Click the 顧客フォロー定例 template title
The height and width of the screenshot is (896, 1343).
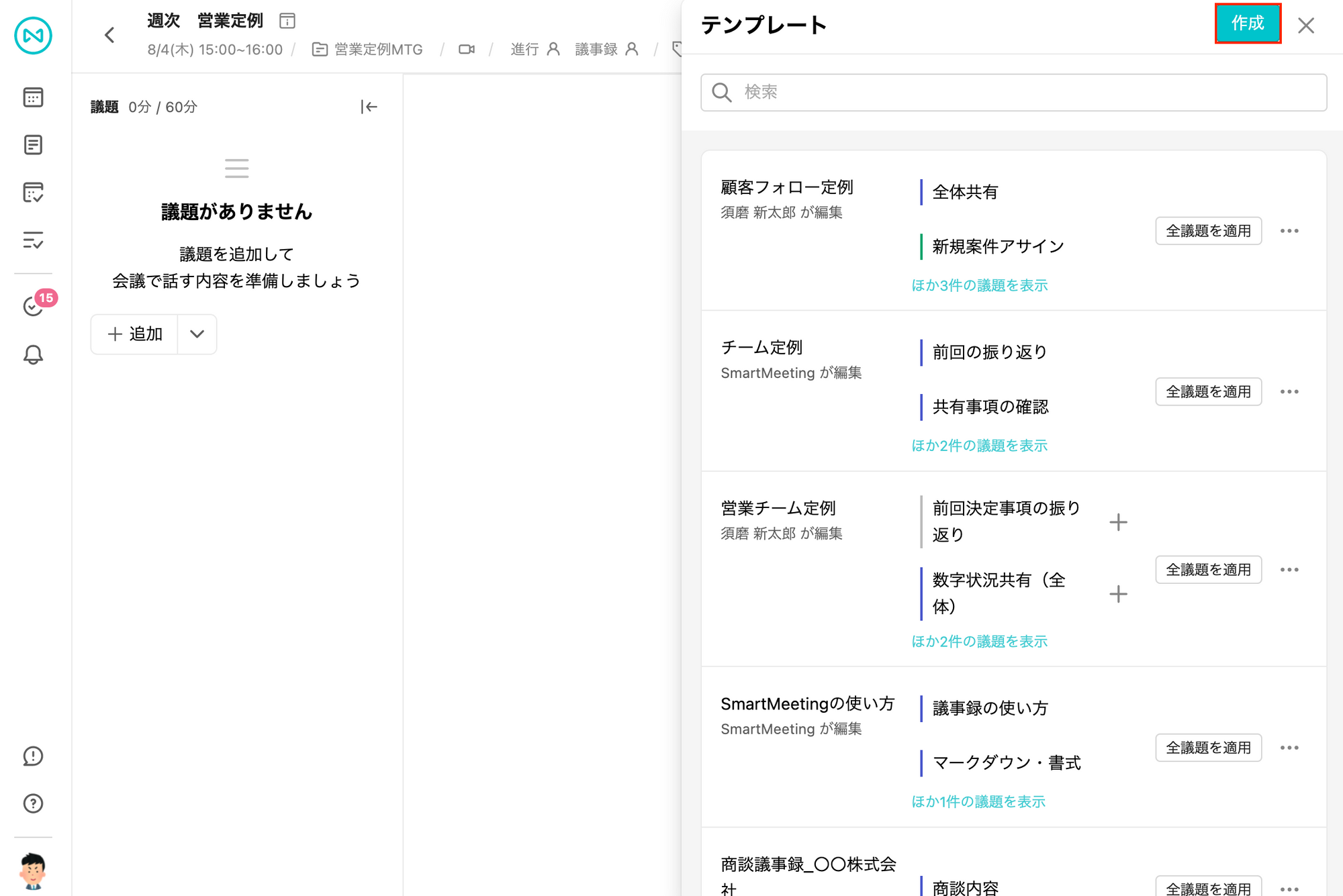tap(787, 187)
